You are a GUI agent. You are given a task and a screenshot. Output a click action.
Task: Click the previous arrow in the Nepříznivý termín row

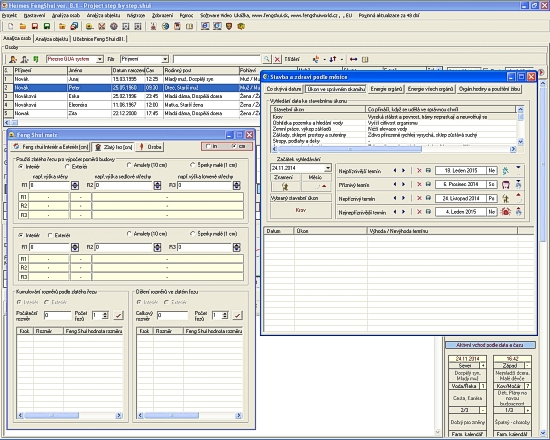pyautogui.click(x=395, y=198)
